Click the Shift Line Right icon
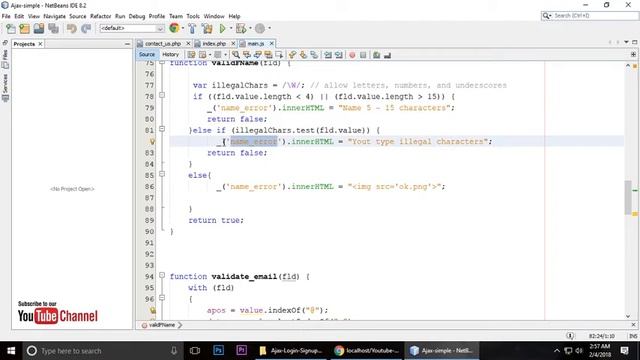 [338, 55]
